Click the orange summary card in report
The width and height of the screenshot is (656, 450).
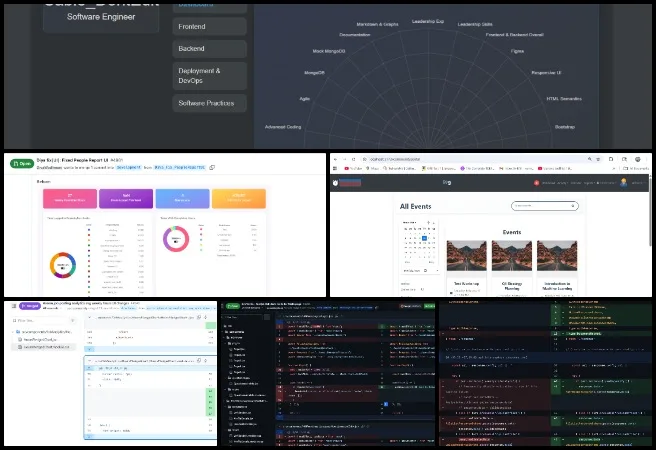(239, 198)
